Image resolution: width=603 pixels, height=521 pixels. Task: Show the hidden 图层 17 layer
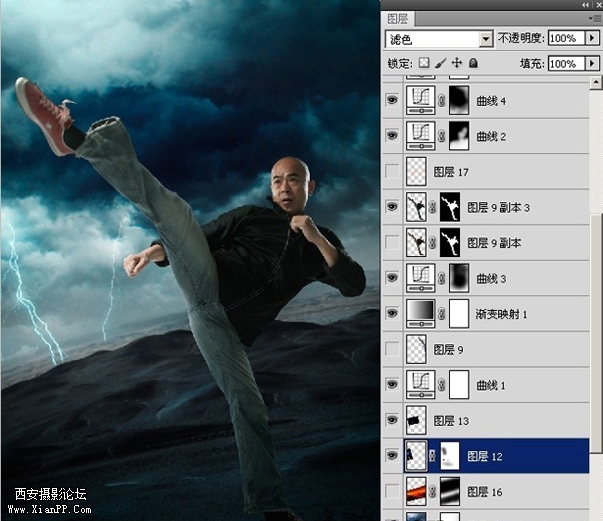[x=391, y=171]
